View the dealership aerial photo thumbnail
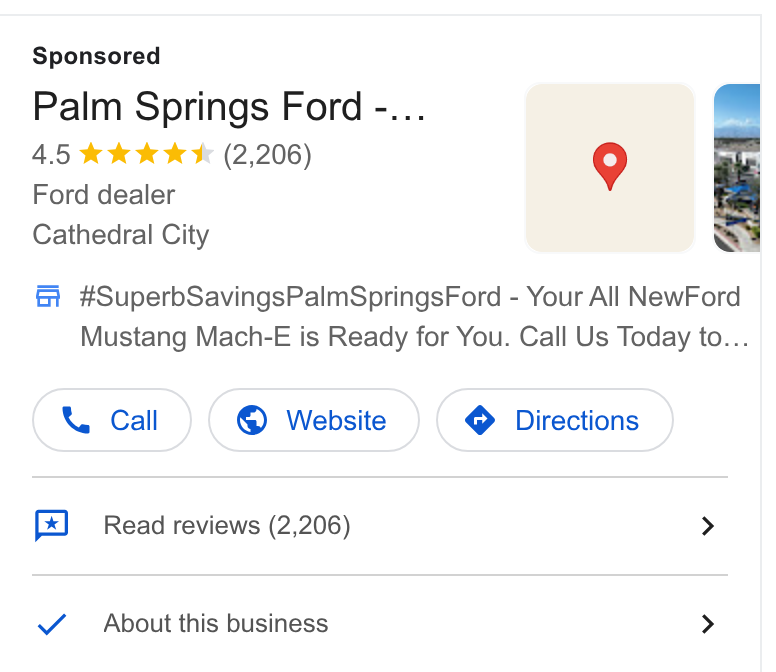Image resolution: width=776 pixels, height=672 pixels. 736,168
